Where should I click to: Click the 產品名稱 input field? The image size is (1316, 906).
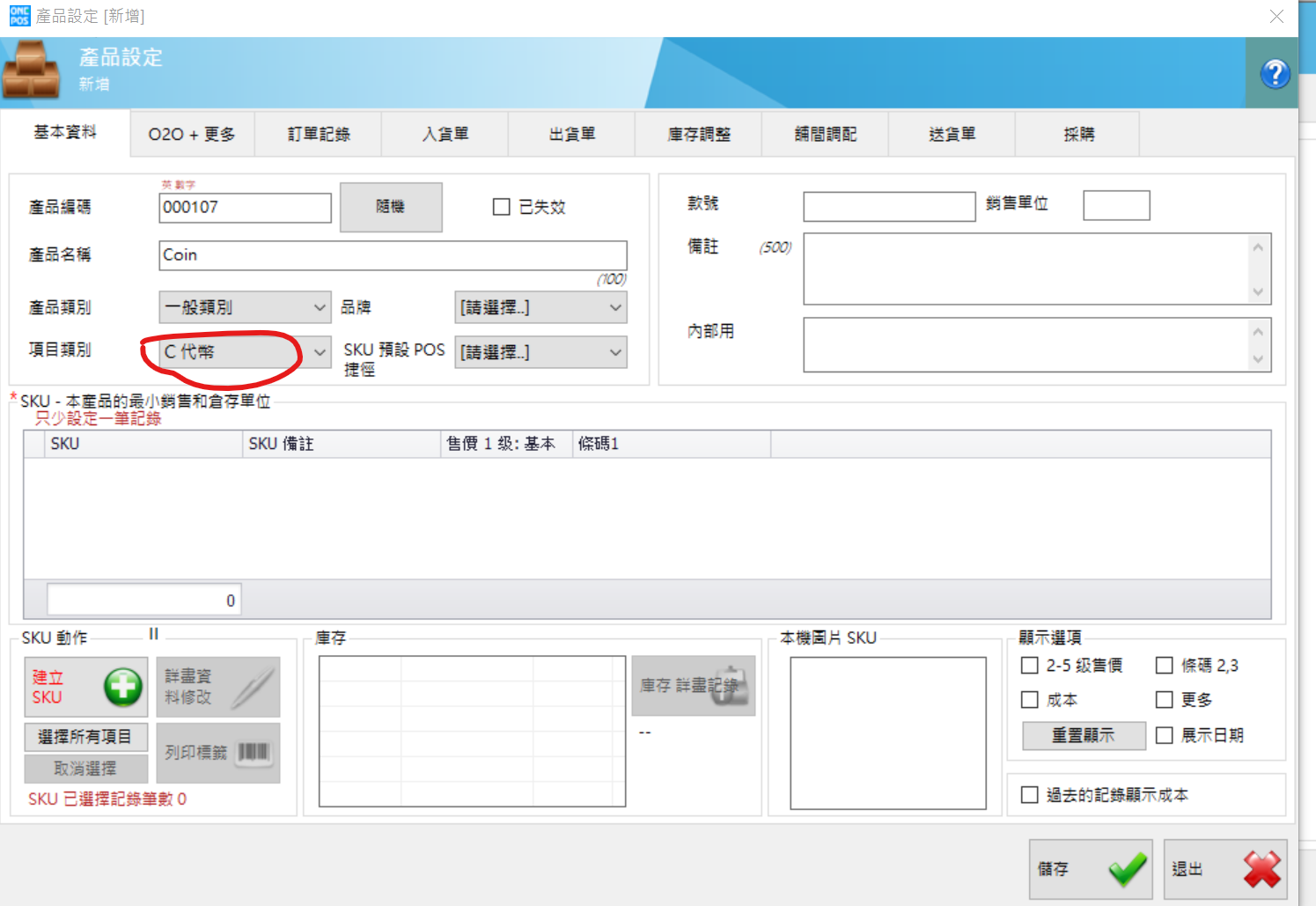click(393, 255)
